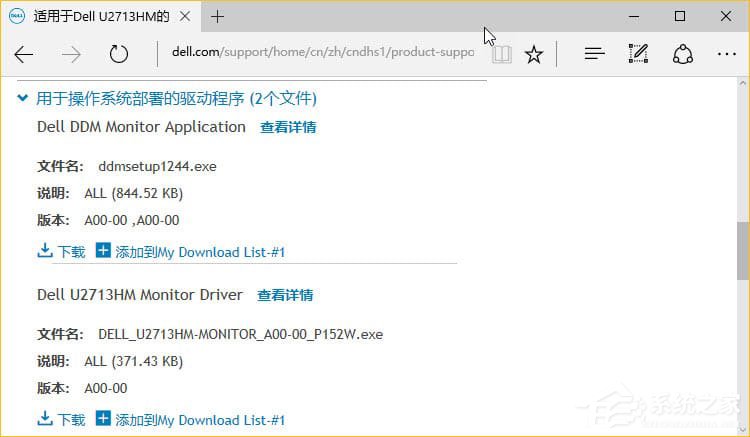The height and width of the screenshot is (437, 750).
Task: View details for Dell U2713HM Monitor Driver
Action: coord(285,295)
